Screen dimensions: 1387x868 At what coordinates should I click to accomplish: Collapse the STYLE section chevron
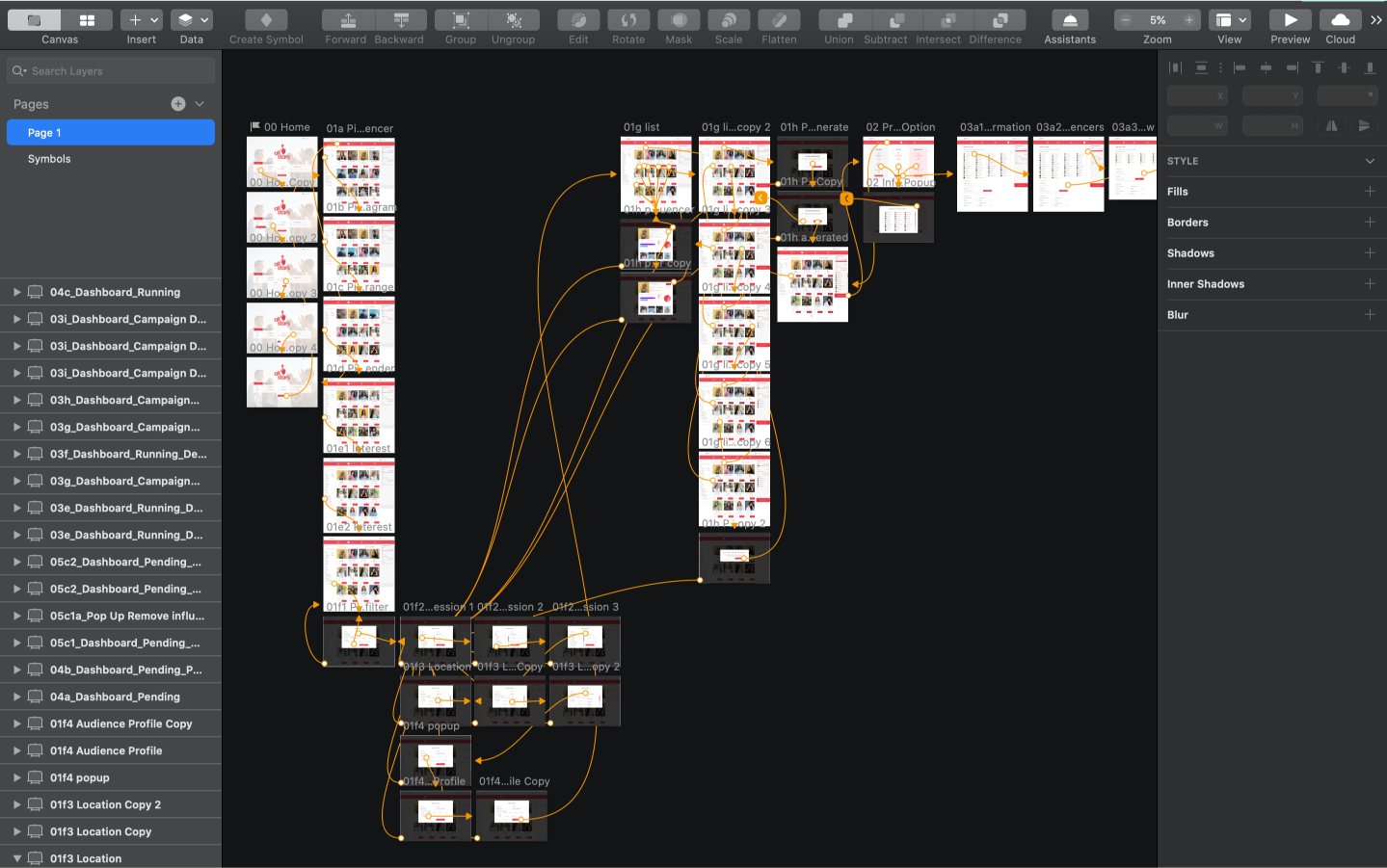point(1370,161)
